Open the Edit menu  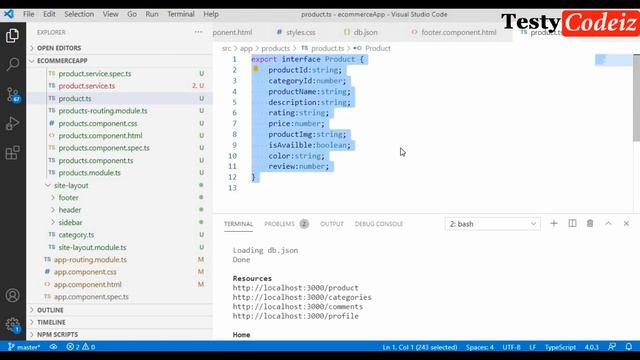[49, 14]
